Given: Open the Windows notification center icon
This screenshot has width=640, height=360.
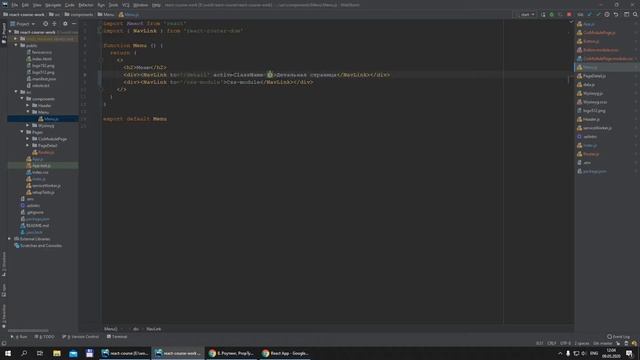Looking at the screenshot, I should tap(629, 353).
